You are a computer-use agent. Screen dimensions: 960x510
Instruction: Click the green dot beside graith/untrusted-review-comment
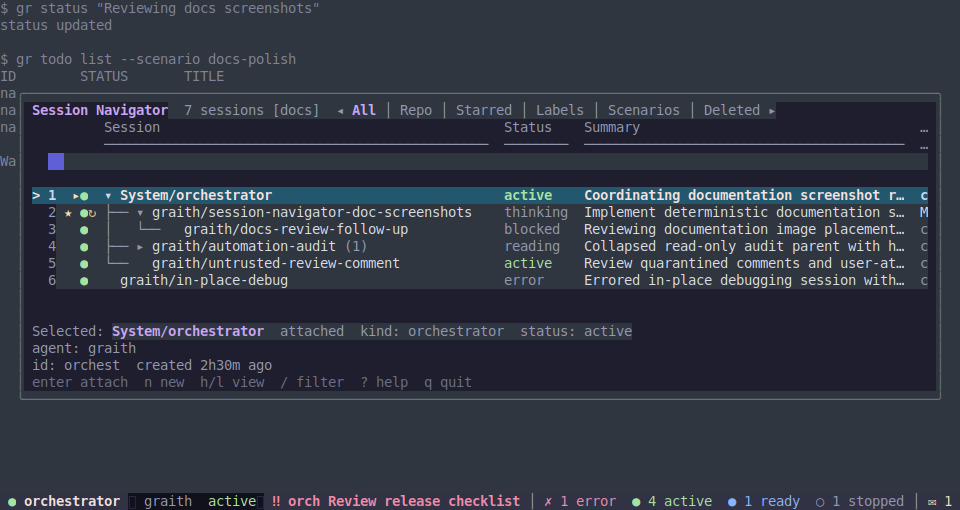click(84, 264)
